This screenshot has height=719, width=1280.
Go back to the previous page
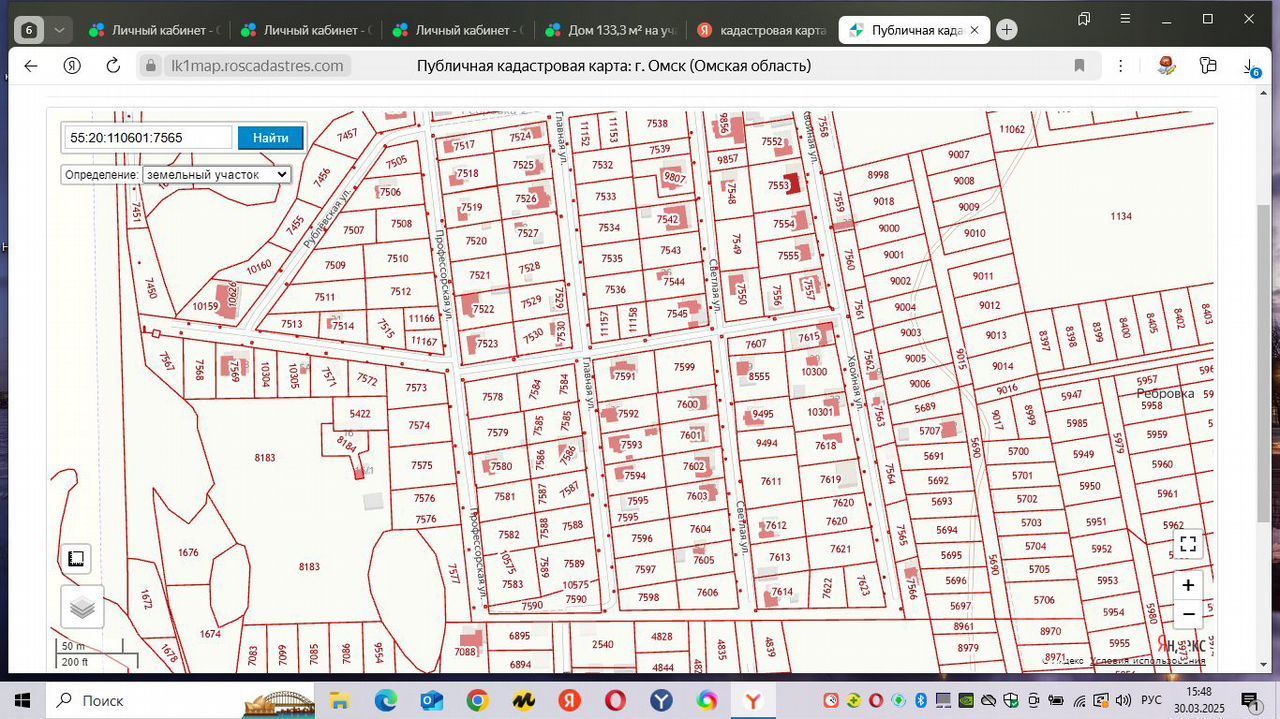tap(30, 66)
